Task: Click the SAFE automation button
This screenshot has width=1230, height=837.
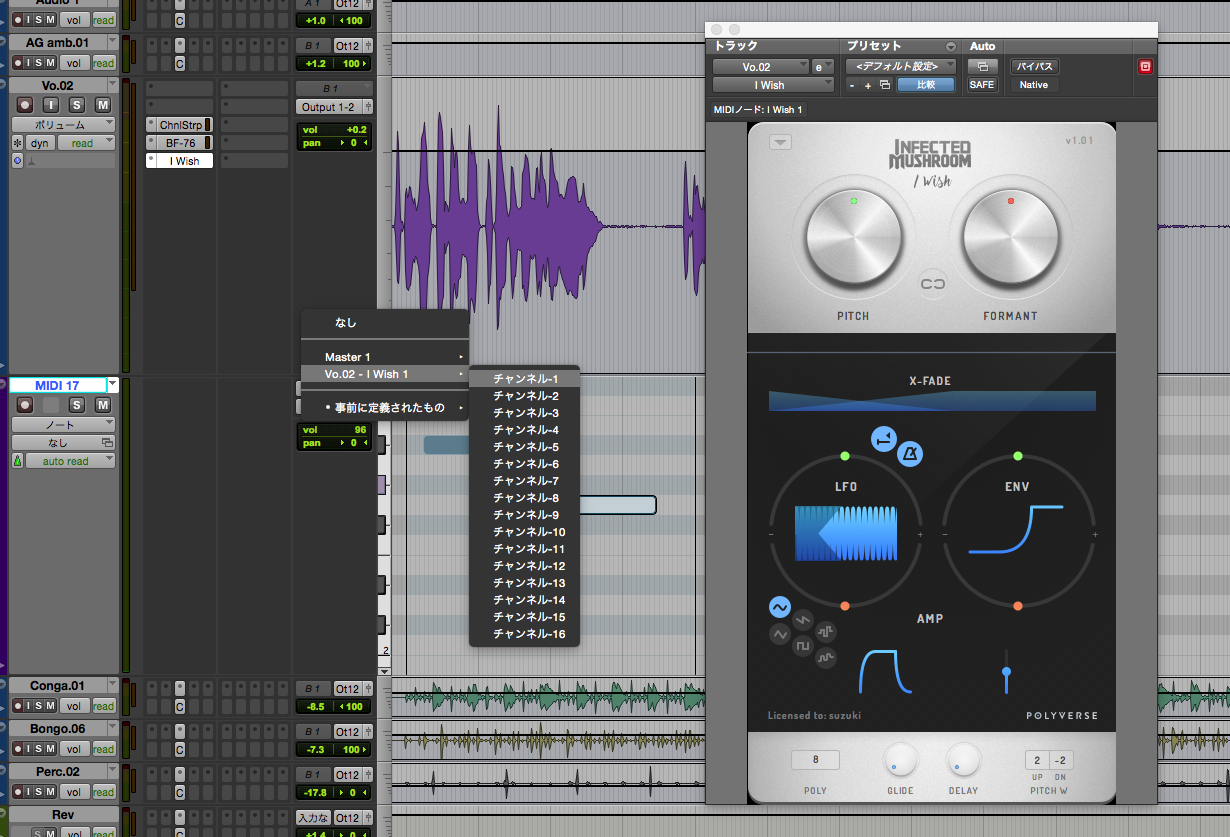Action: 982,85
